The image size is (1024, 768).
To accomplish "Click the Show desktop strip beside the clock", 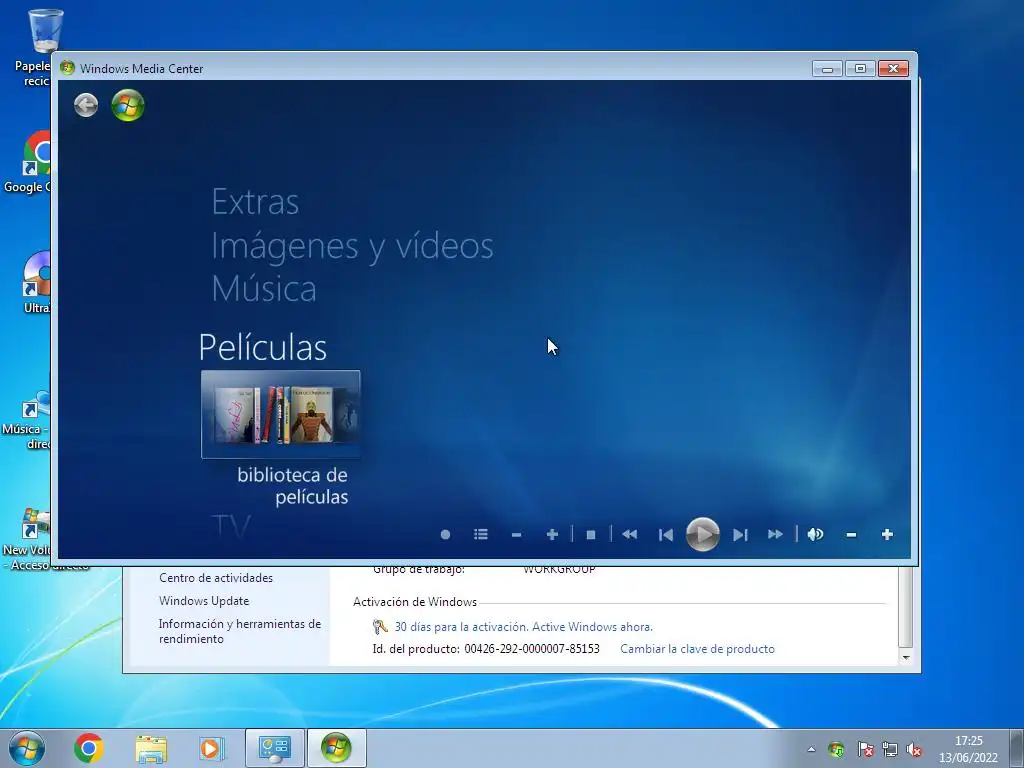I will (x=1016, y=748).
